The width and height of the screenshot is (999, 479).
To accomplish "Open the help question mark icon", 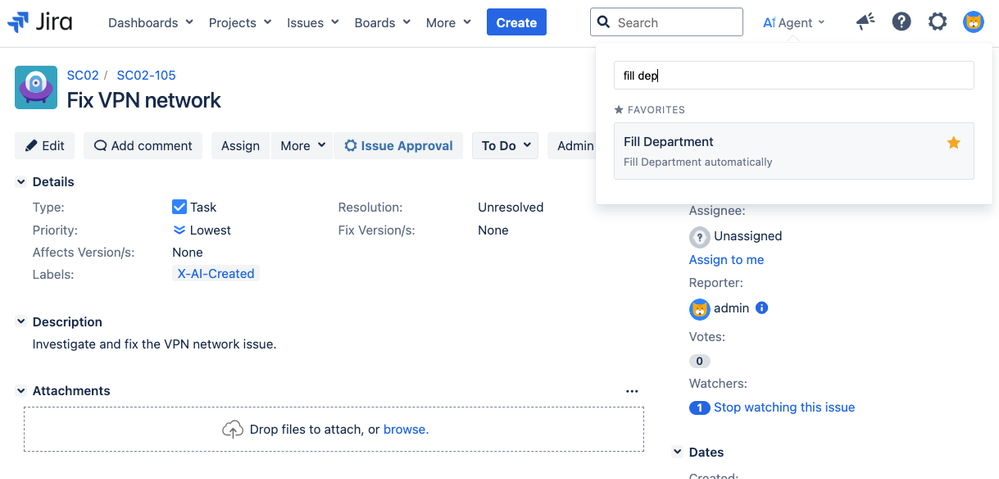I will click(x=901, y=22).
